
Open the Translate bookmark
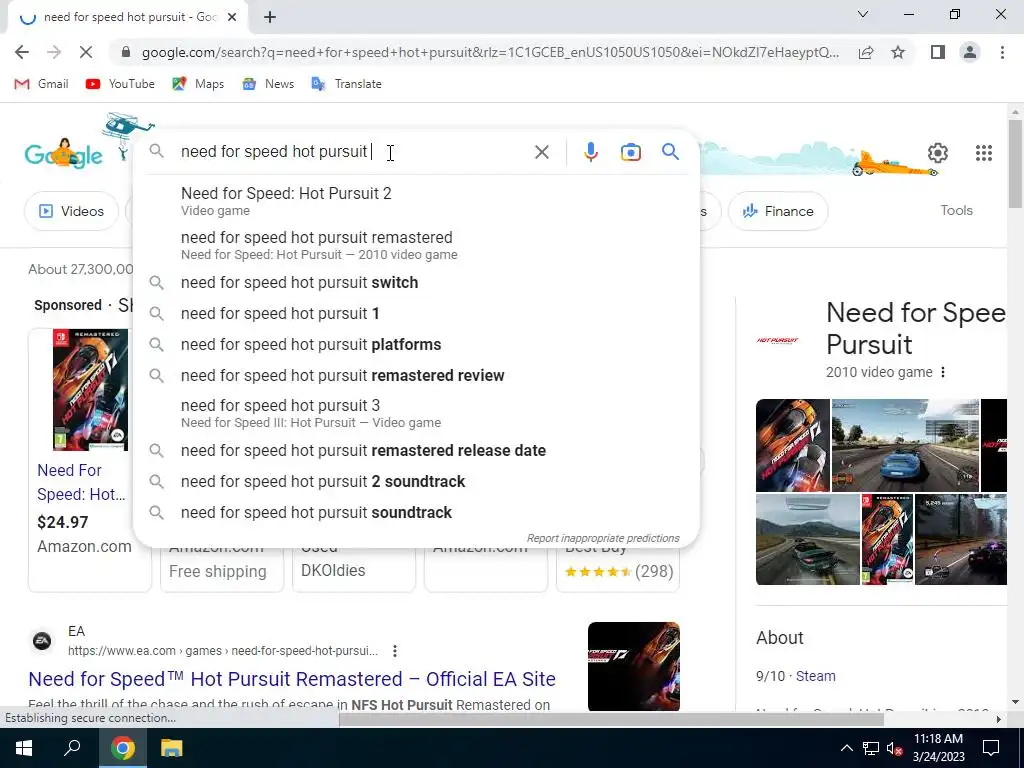click(x=346, y=84)
